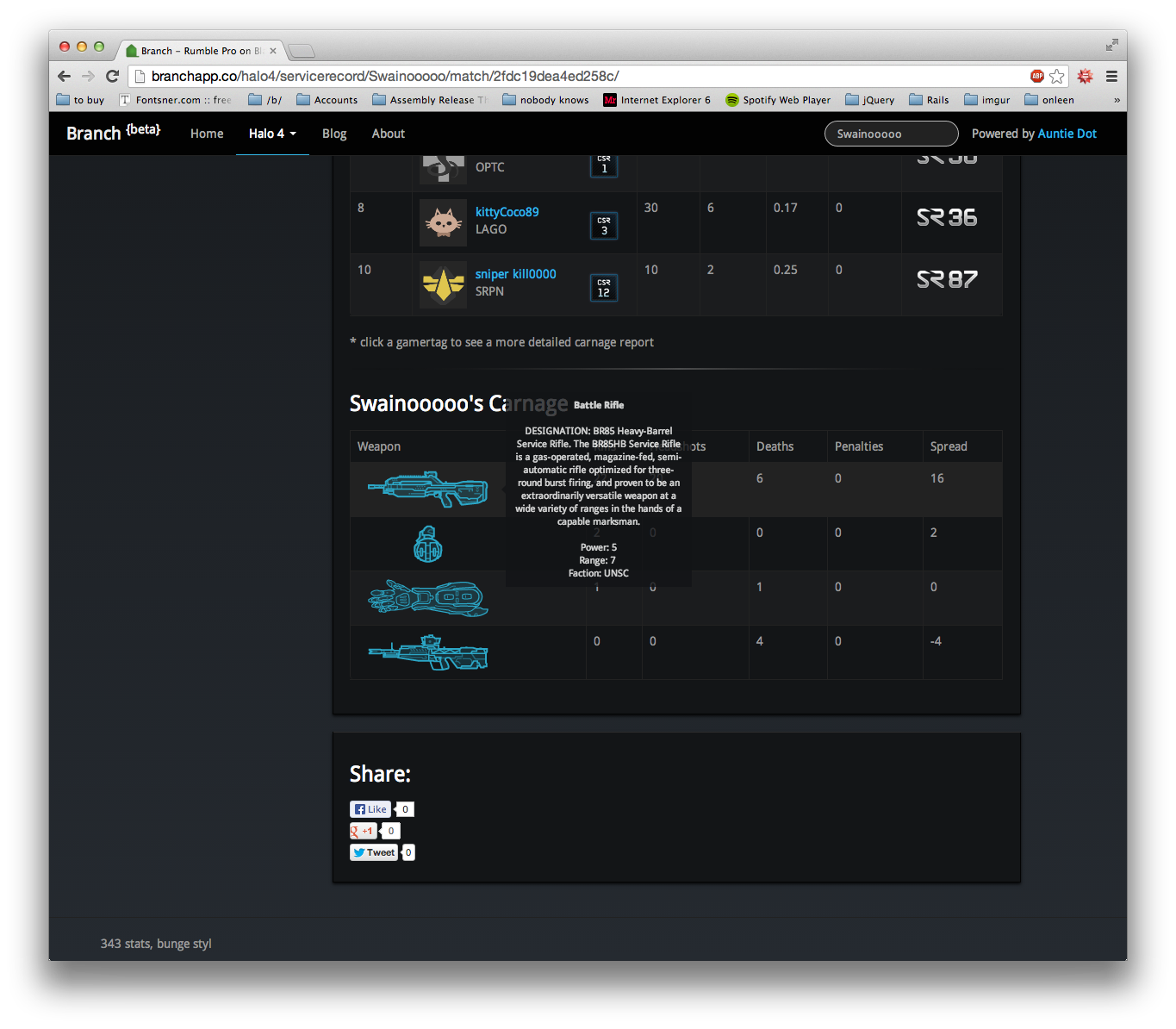Open the Assembly Release bookmarks folder
The width and height of the screenshot is (1176, 1029).
[430, 100]
